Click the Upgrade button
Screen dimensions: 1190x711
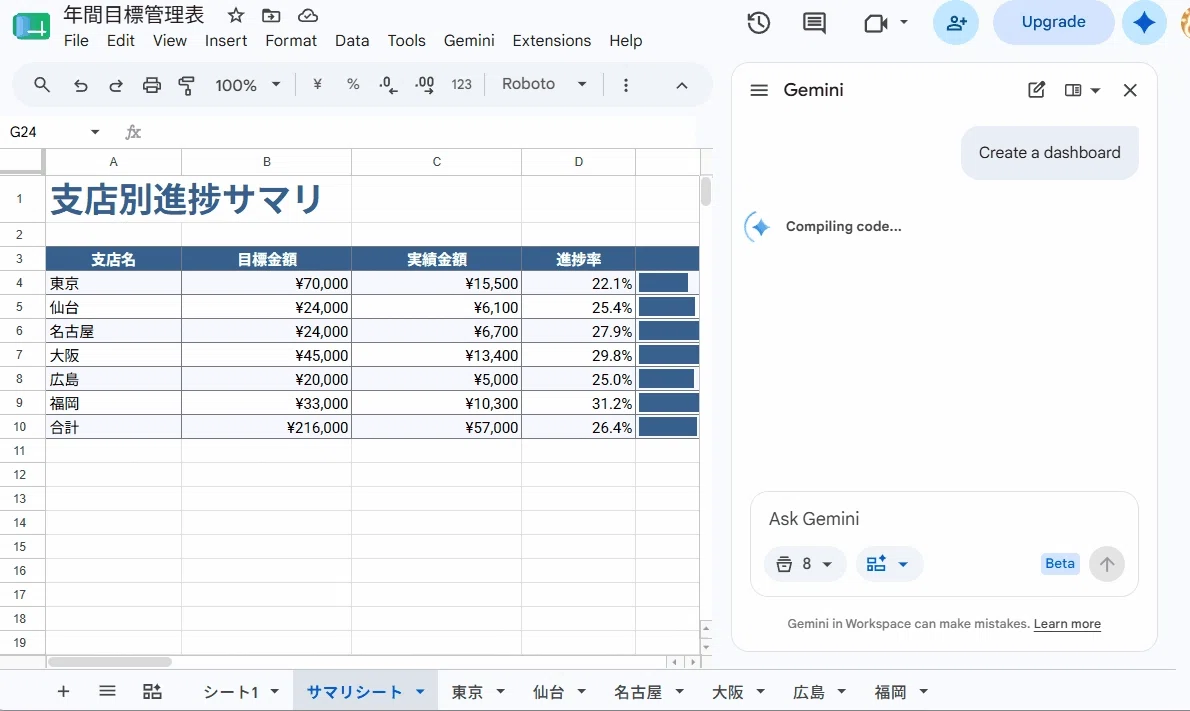coord(1053,22)
